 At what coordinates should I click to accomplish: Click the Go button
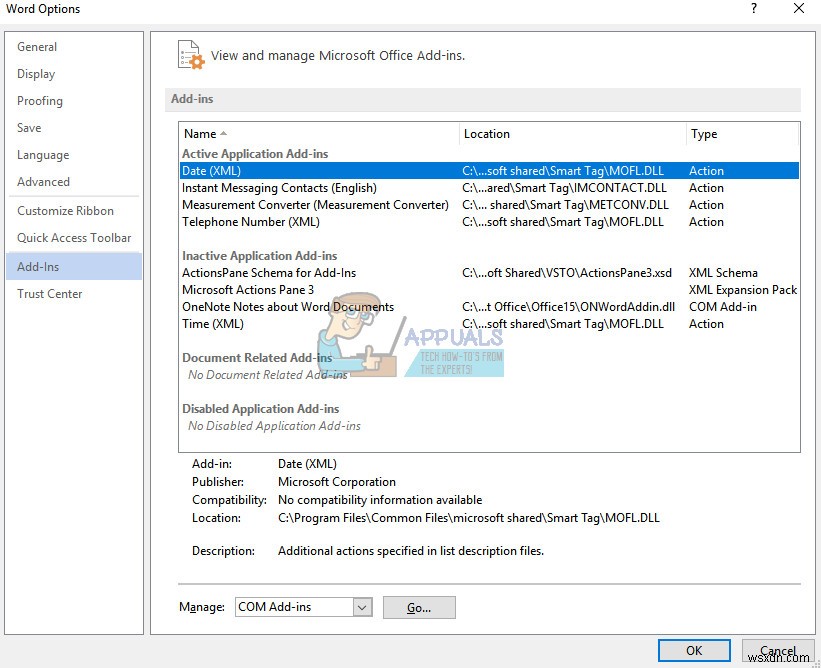click(419, 607)
